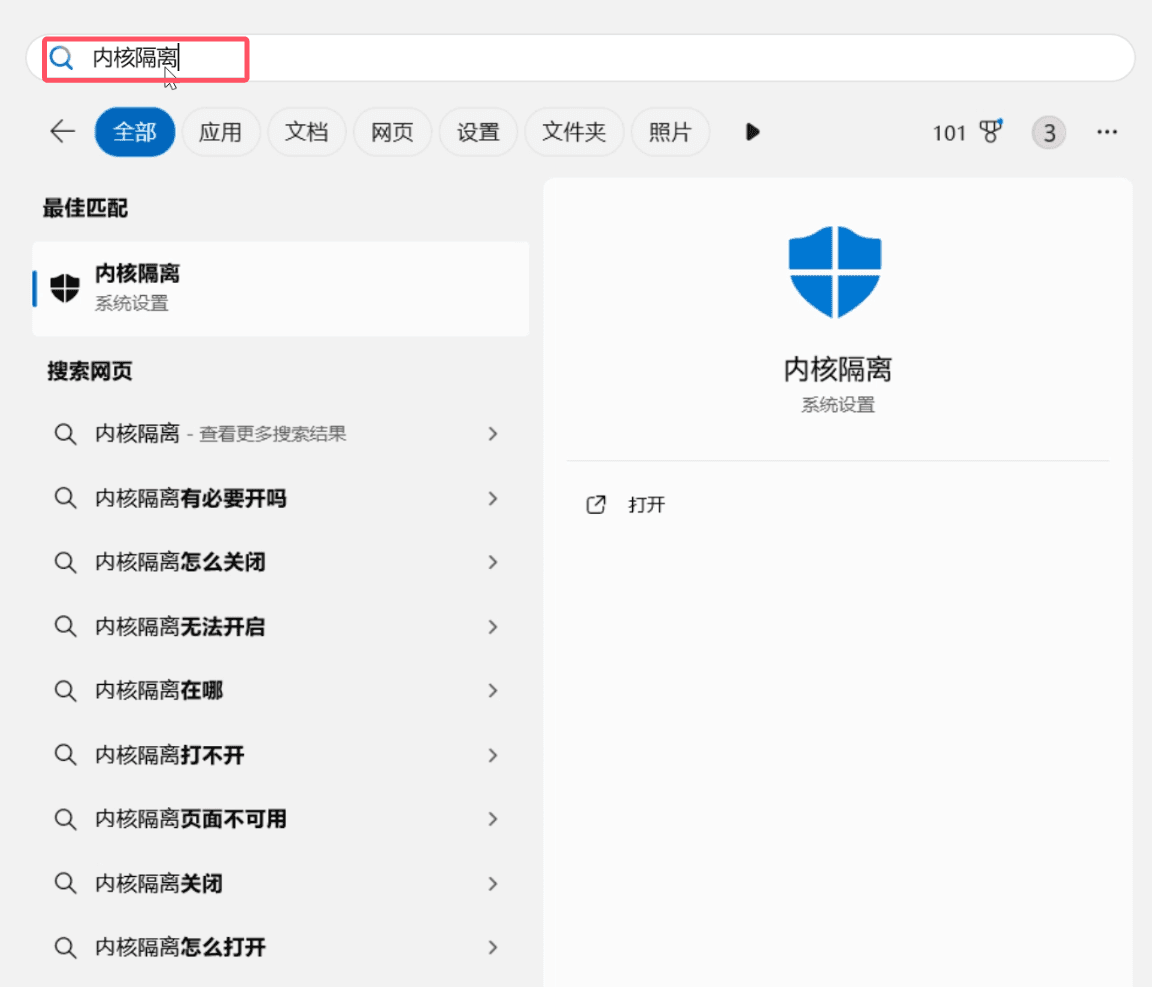Click the 101 rewards points number
The width and height of the screenshot is (1152, 987).
pyautogui.click(x=948, y=133)
